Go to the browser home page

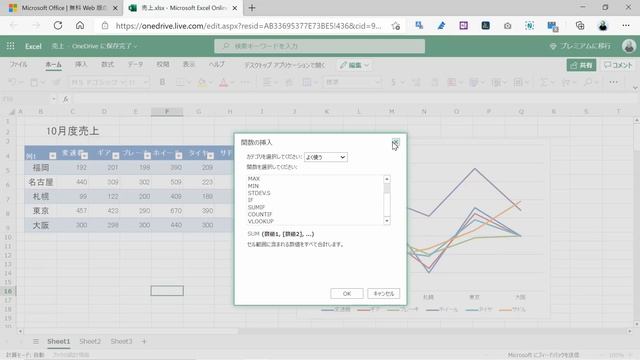[x=80, y=26]
